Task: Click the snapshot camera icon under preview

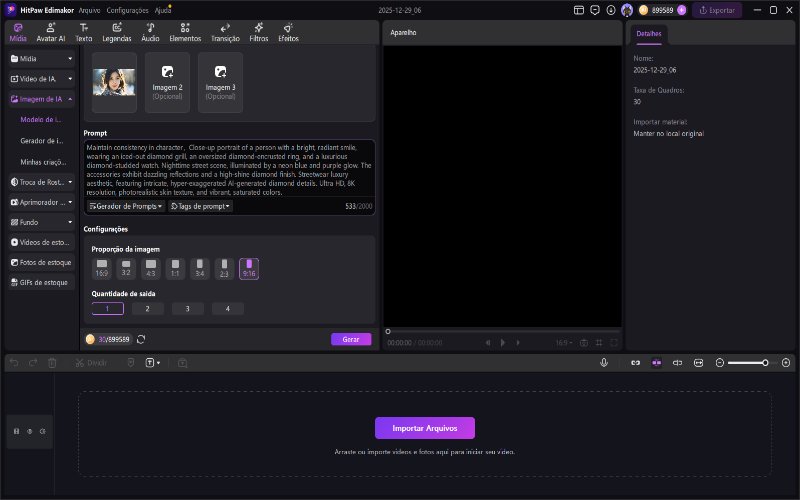Action: click(584, 343)
